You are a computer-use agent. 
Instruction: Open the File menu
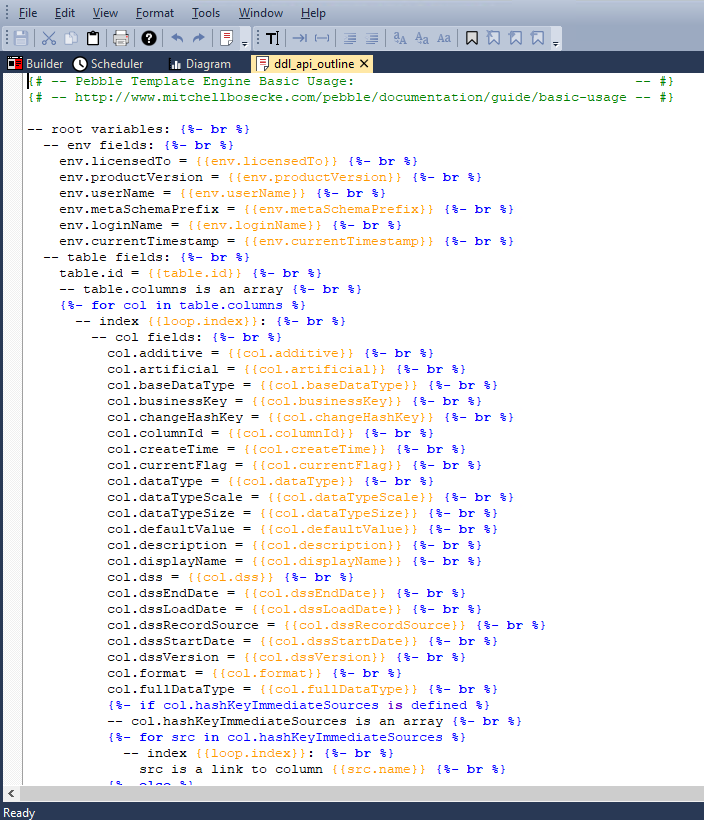click(28, 13)
